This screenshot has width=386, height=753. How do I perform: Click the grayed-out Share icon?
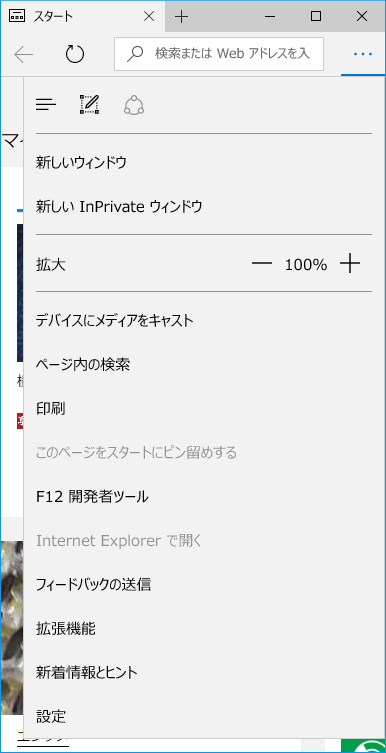(x=134, y=104)
